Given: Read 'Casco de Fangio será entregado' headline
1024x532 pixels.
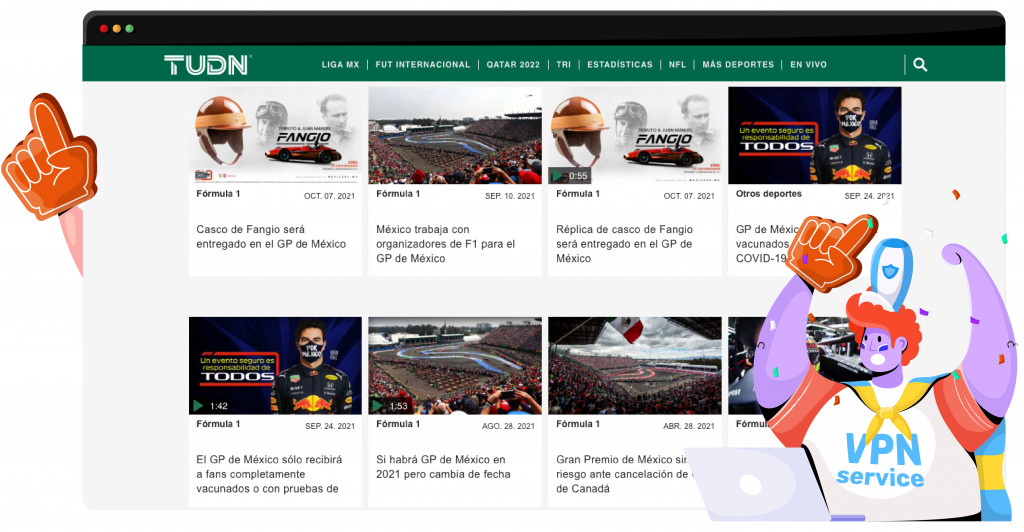Looking at the screenshot, I should [271, 236].
